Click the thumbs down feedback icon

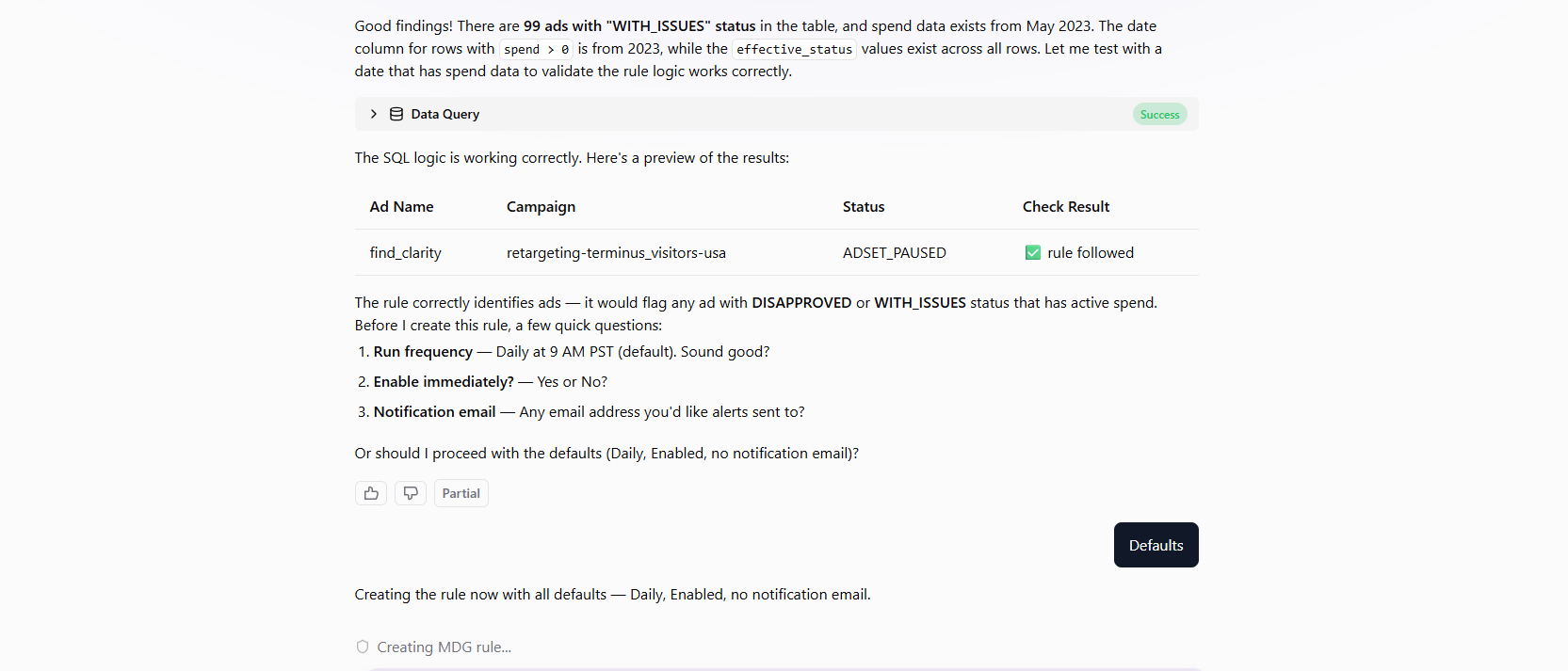(x=411, y=493)
